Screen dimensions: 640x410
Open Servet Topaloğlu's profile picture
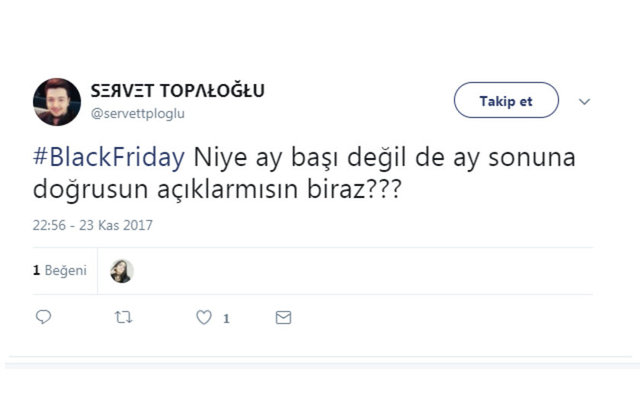coord(57,101)
